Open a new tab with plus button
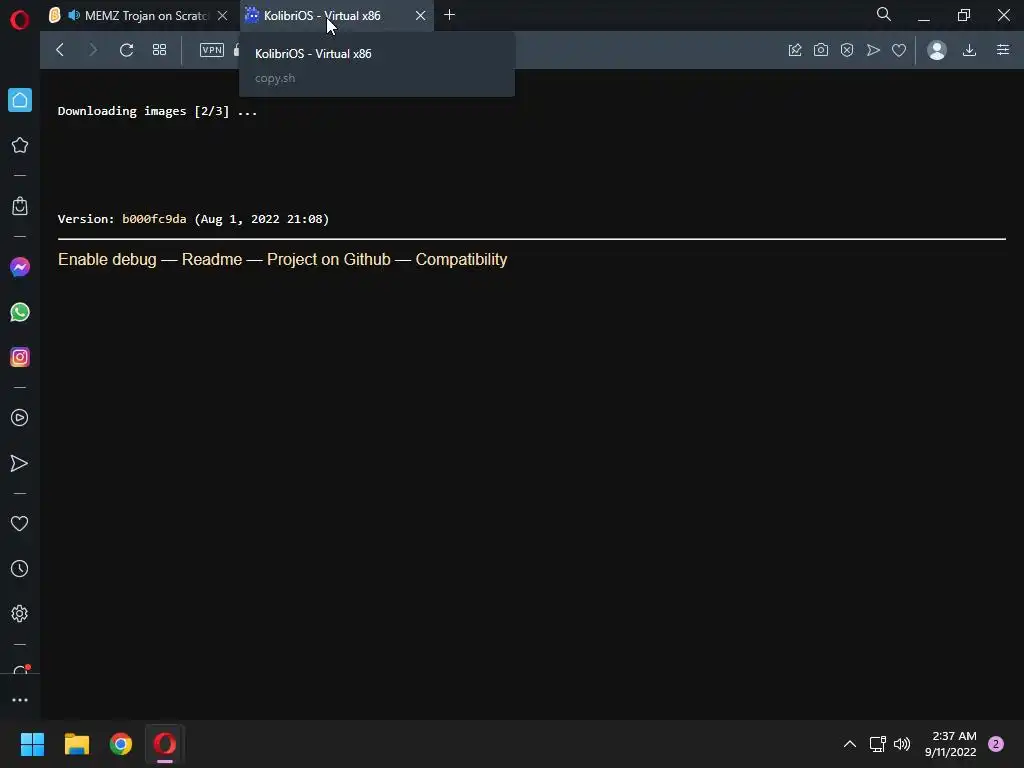Image resolution: width=1024 pixels, height=768 pixels. [x=449, y=15]
